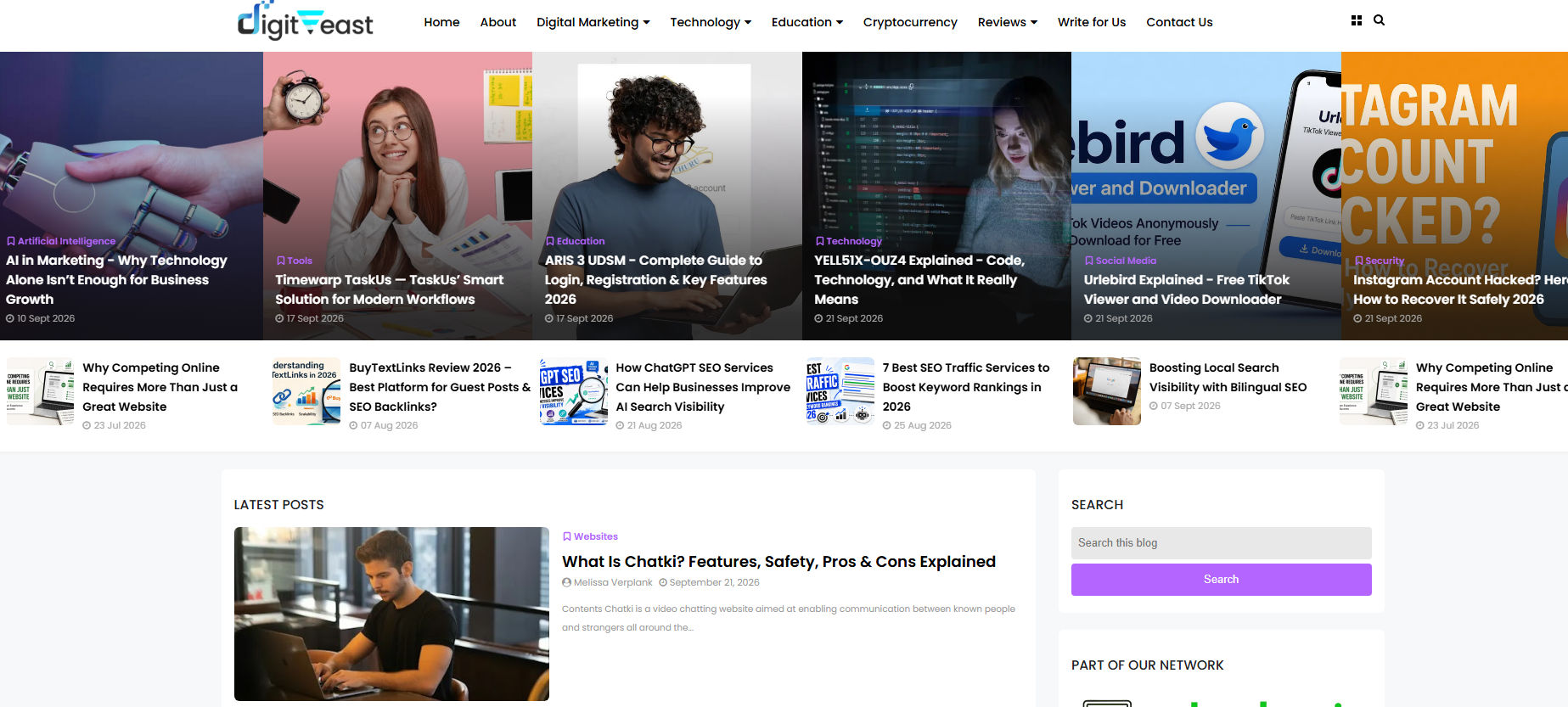Focus the 'Search this blog' field

tap(1221, 542)
